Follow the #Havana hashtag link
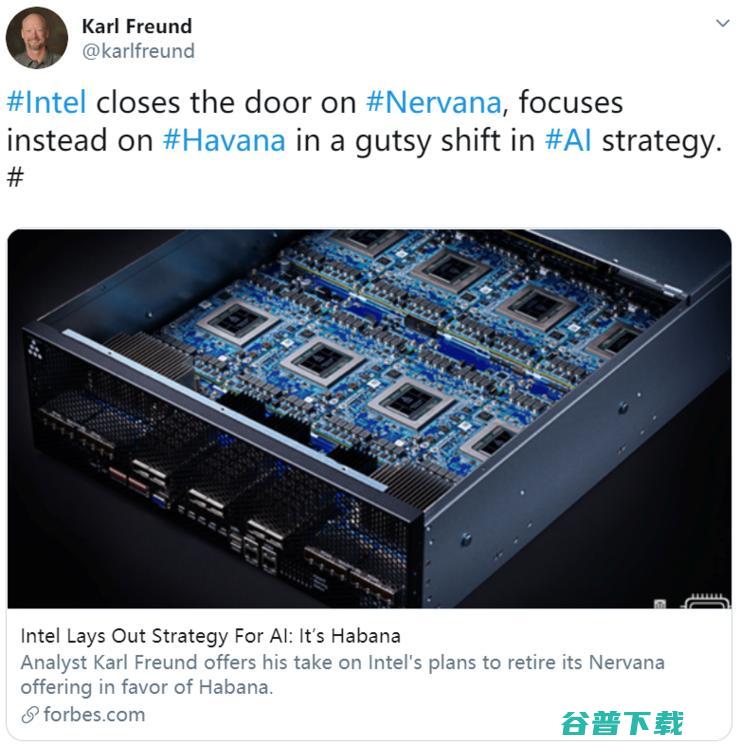 click(x=224, y=140)
